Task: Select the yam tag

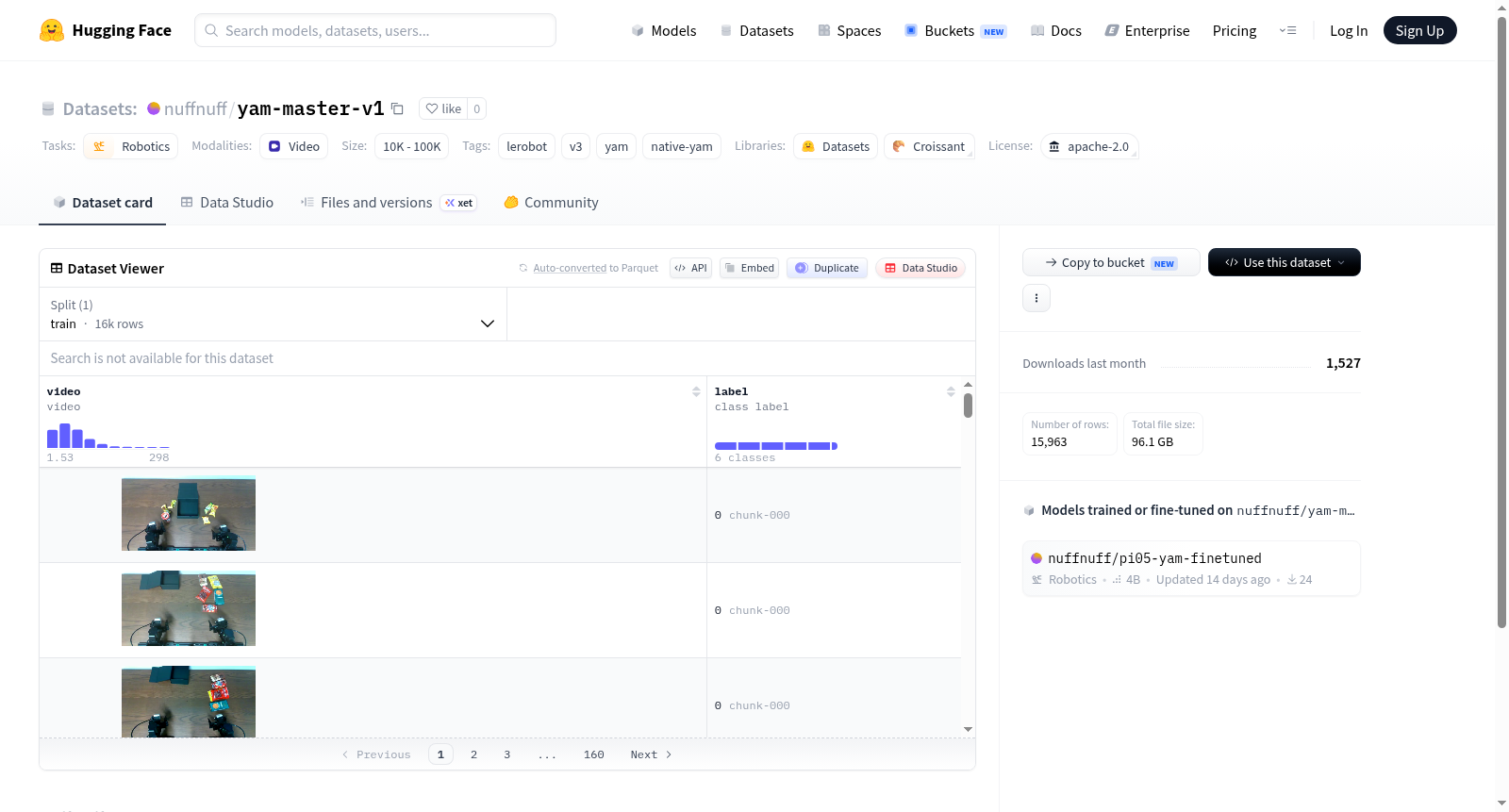Action: (616, 146)
